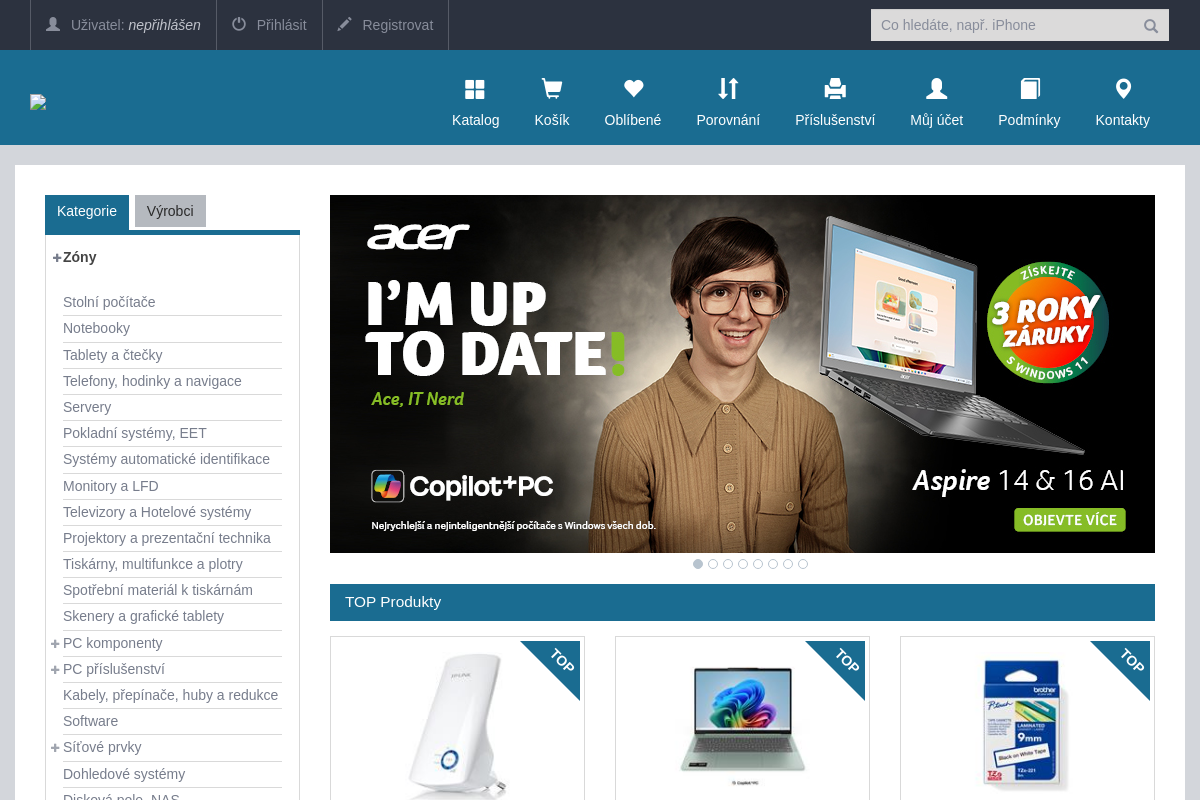Select the fourth carousel dot
Viewport: 1200px width, 800px height.
click(x=743, y=564)
